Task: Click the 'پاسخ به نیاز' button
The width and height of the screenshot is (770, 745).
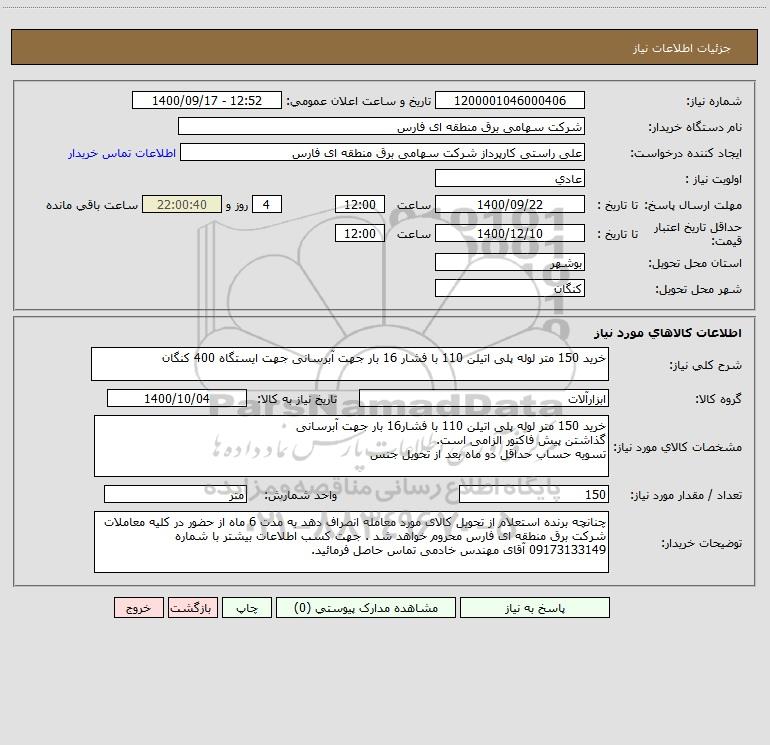Action: pyautogui.click(x=535, y=607)
